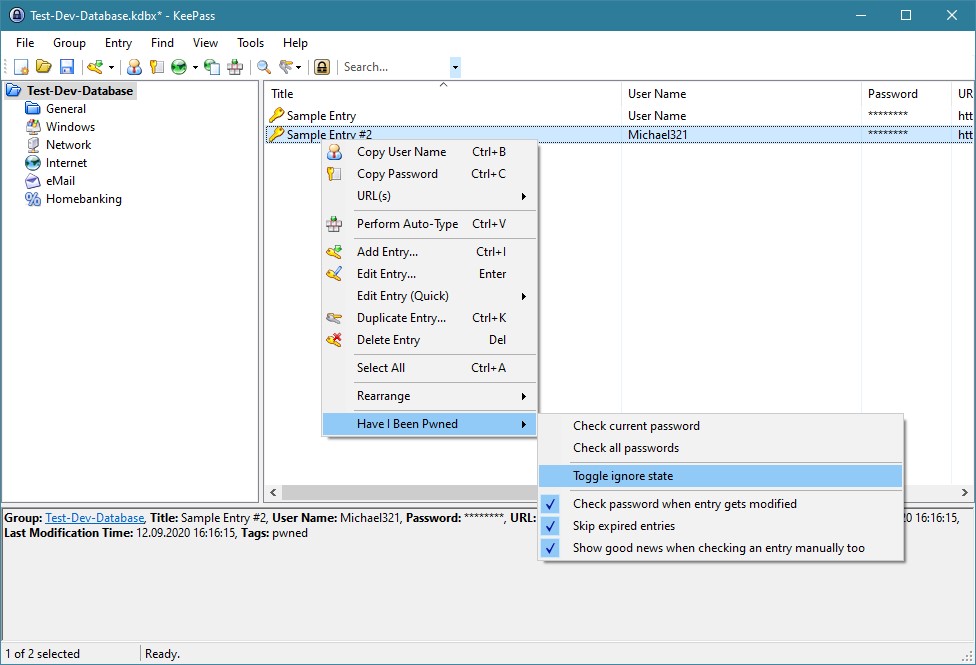Select the Network group

coord(68,145)
